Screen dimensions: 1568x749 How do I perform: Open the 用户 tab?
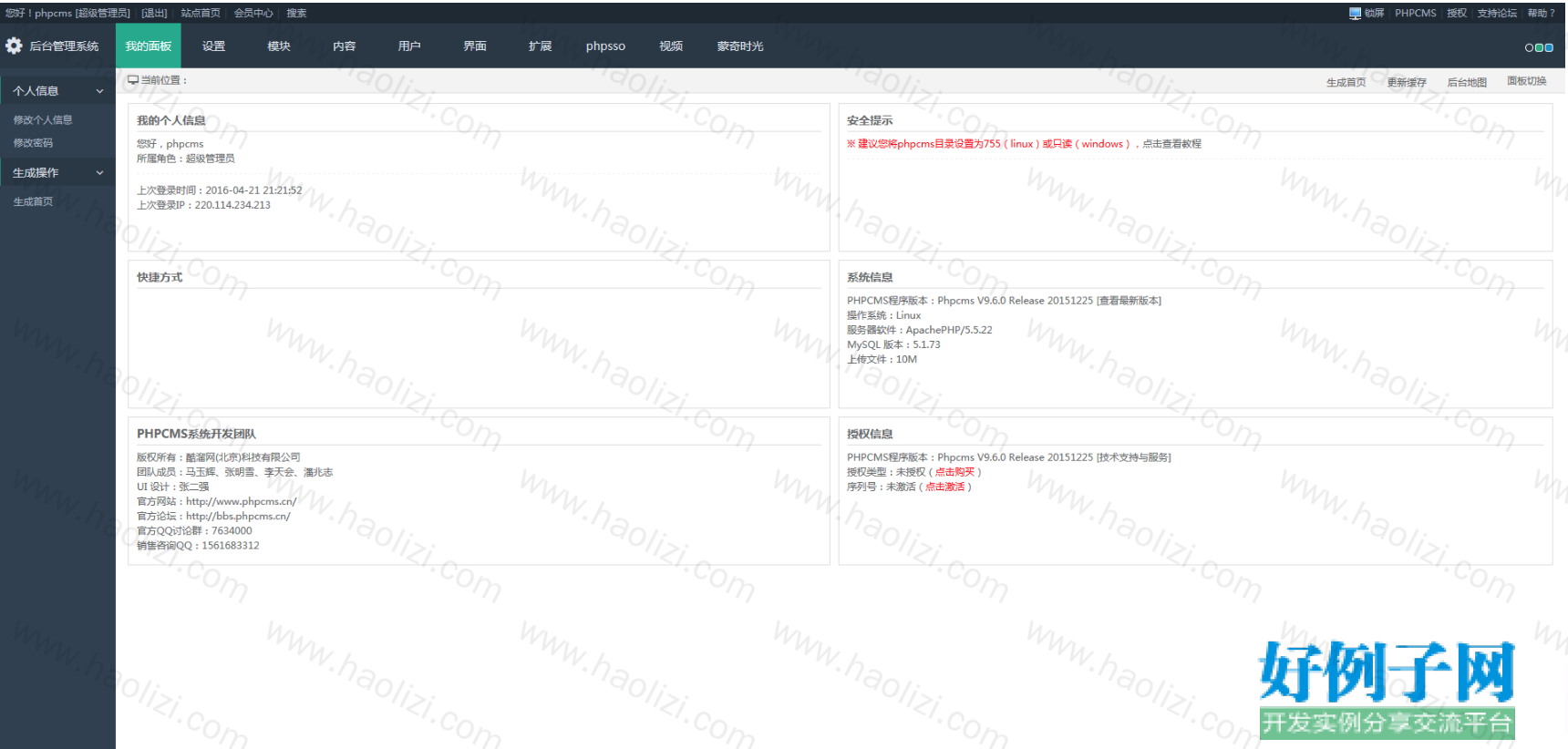409,46
